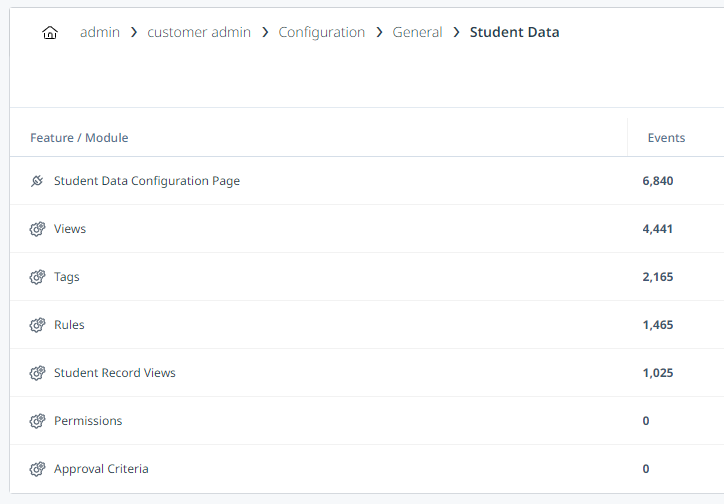Click the gear icon next to Tags
This screenshot has width=724, height=504.
(x=37, y=277)
